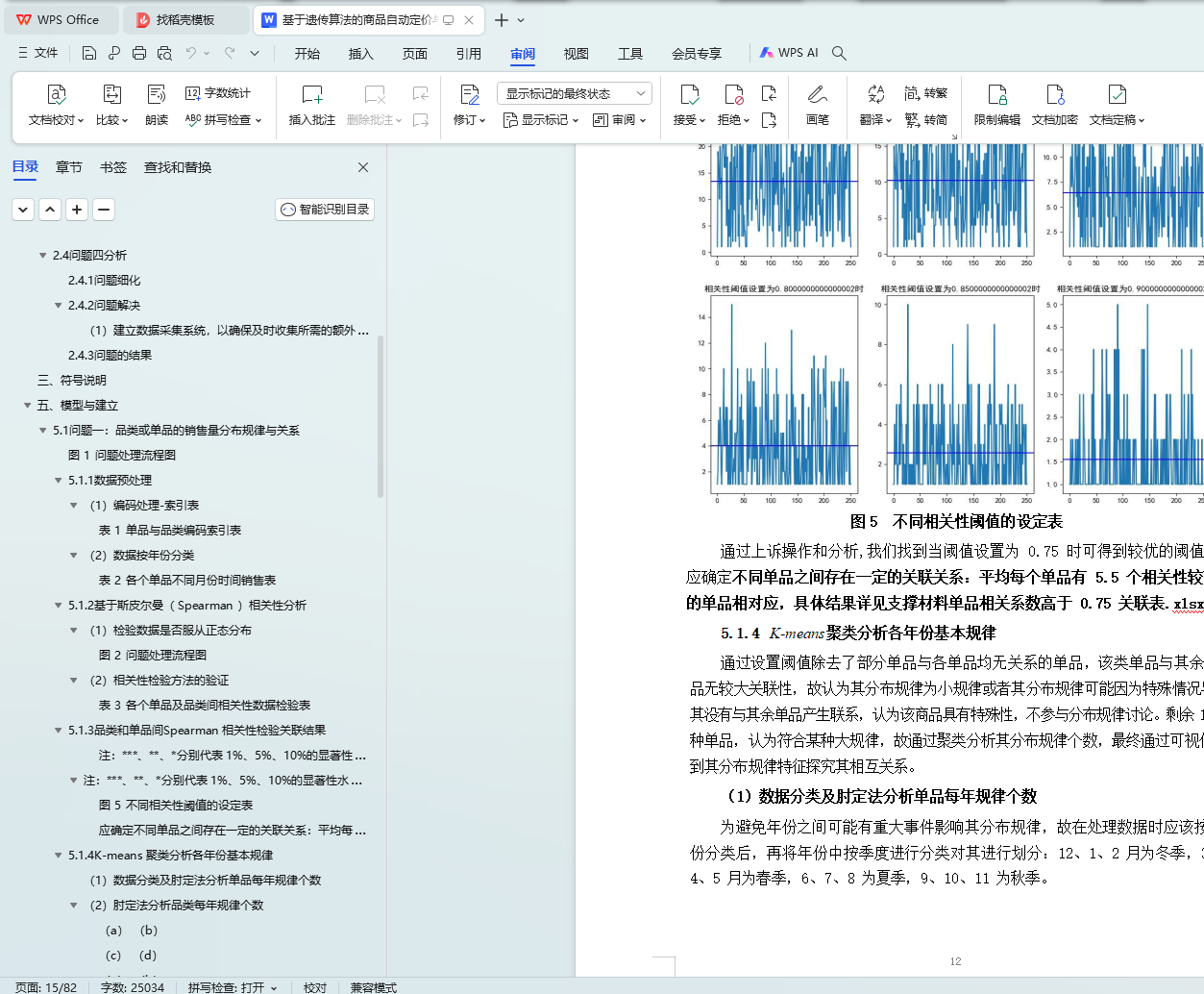The width and height of the screenshot is (1204, 994).
Task: Open the 文件 menu
Action: point(38,53)
